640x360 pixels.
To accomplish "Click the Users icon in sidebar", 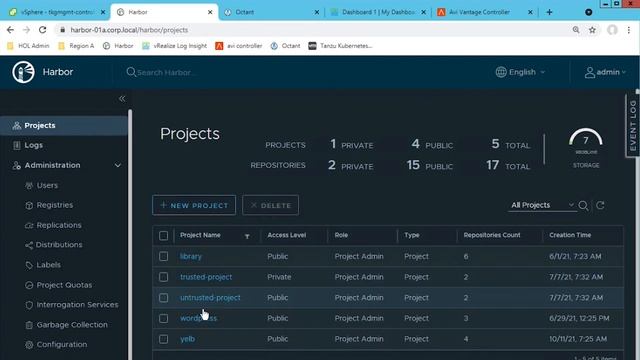I will 29,186.
